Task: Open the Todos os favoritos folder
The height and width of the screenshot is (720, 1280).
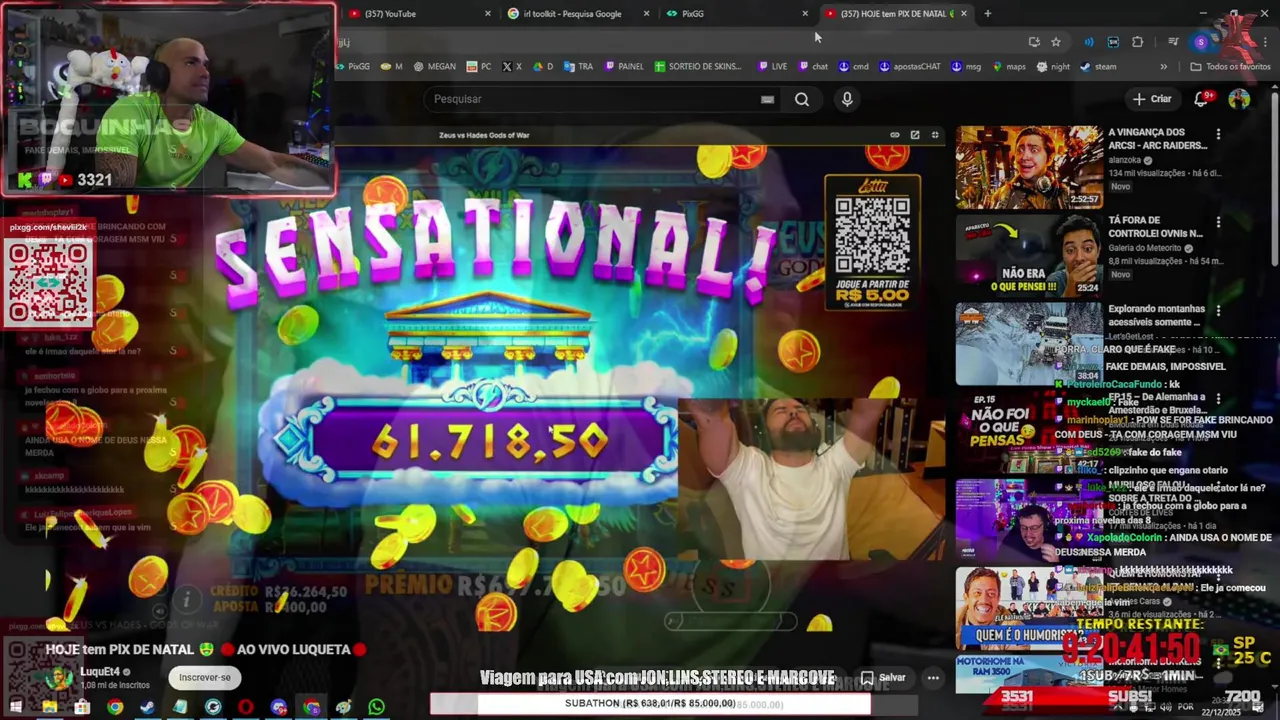Action: pos(1230,67)
